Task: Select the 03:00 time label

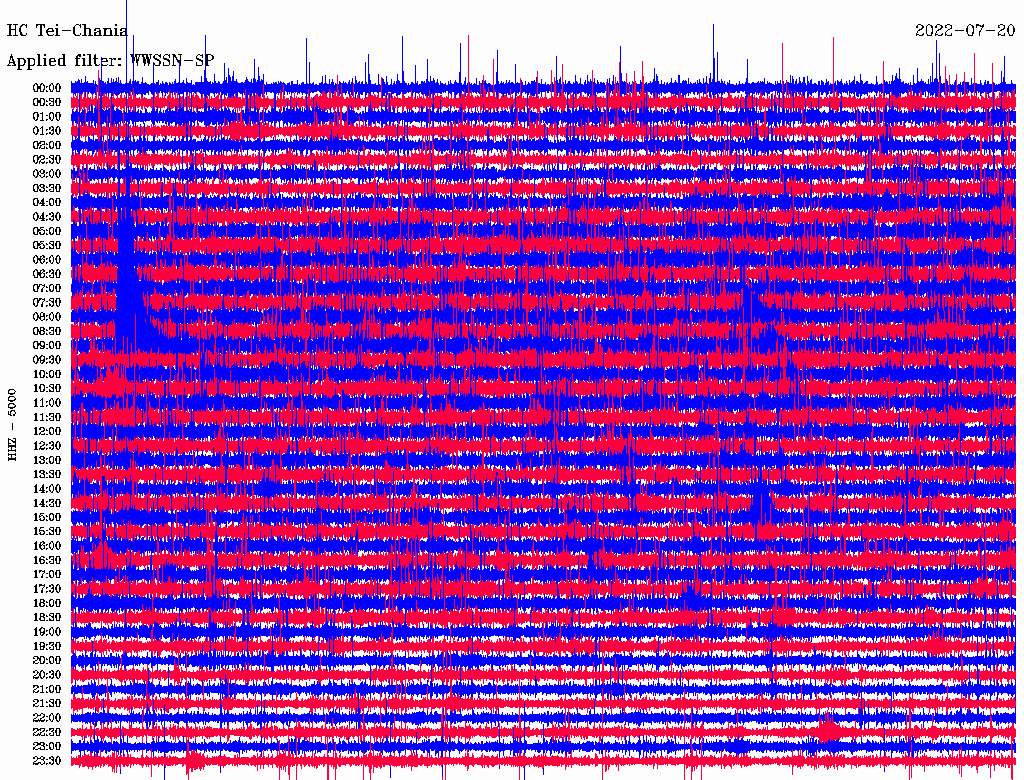Action: (x=46, y=174)
